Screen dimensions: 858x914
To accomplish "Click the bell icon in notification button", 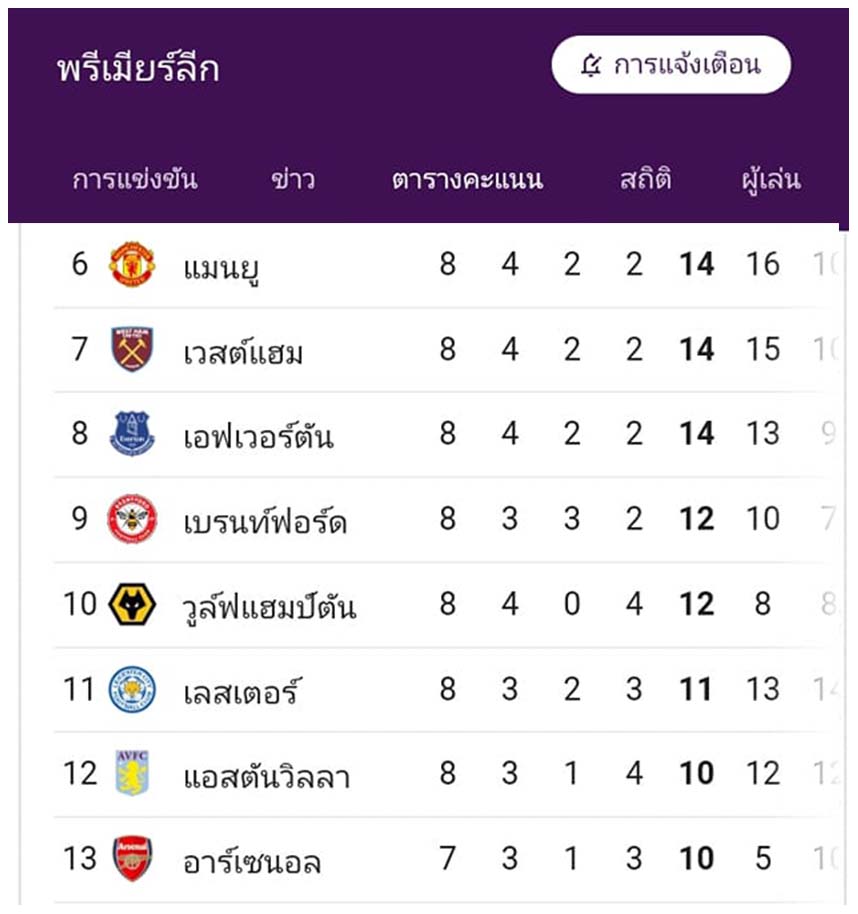I will [x=591, y=65].
